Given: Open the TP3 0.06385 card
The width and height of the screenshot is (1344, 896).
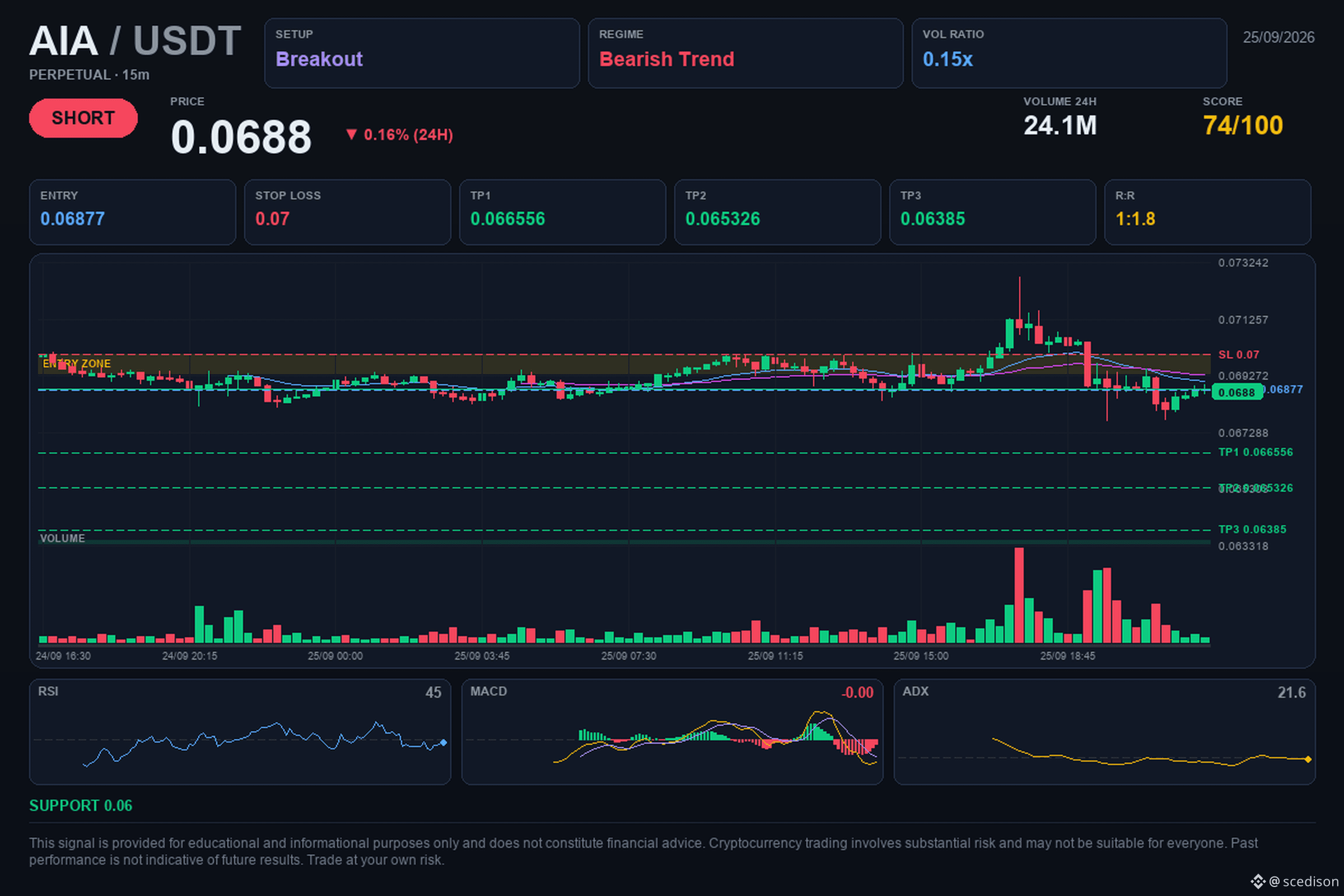Looking at the screenshot, I should coord(992,212).
